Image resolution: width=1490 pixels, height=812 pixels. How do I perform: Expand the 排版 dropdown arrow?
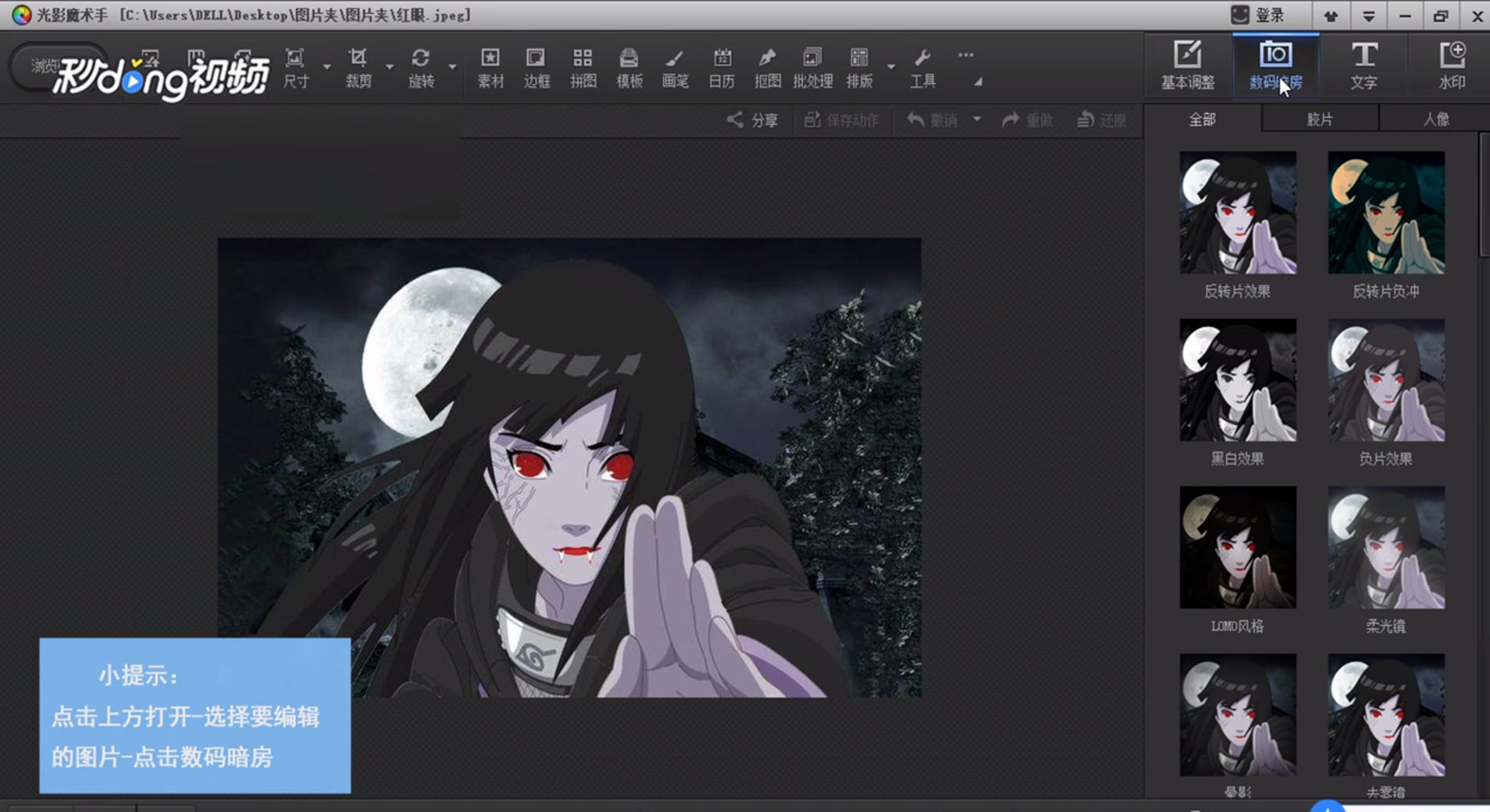click(891, 67)
